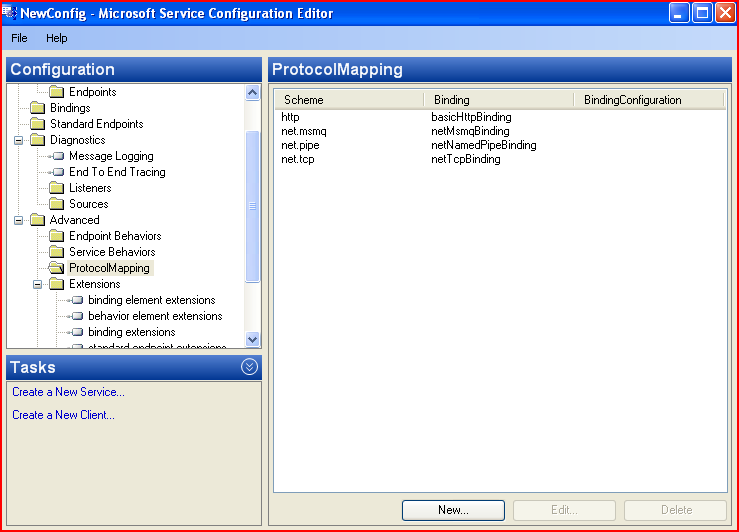Collapse the Advanced tree node
Image resolution: width=739 pixels, height=532 pixels.
18,221
